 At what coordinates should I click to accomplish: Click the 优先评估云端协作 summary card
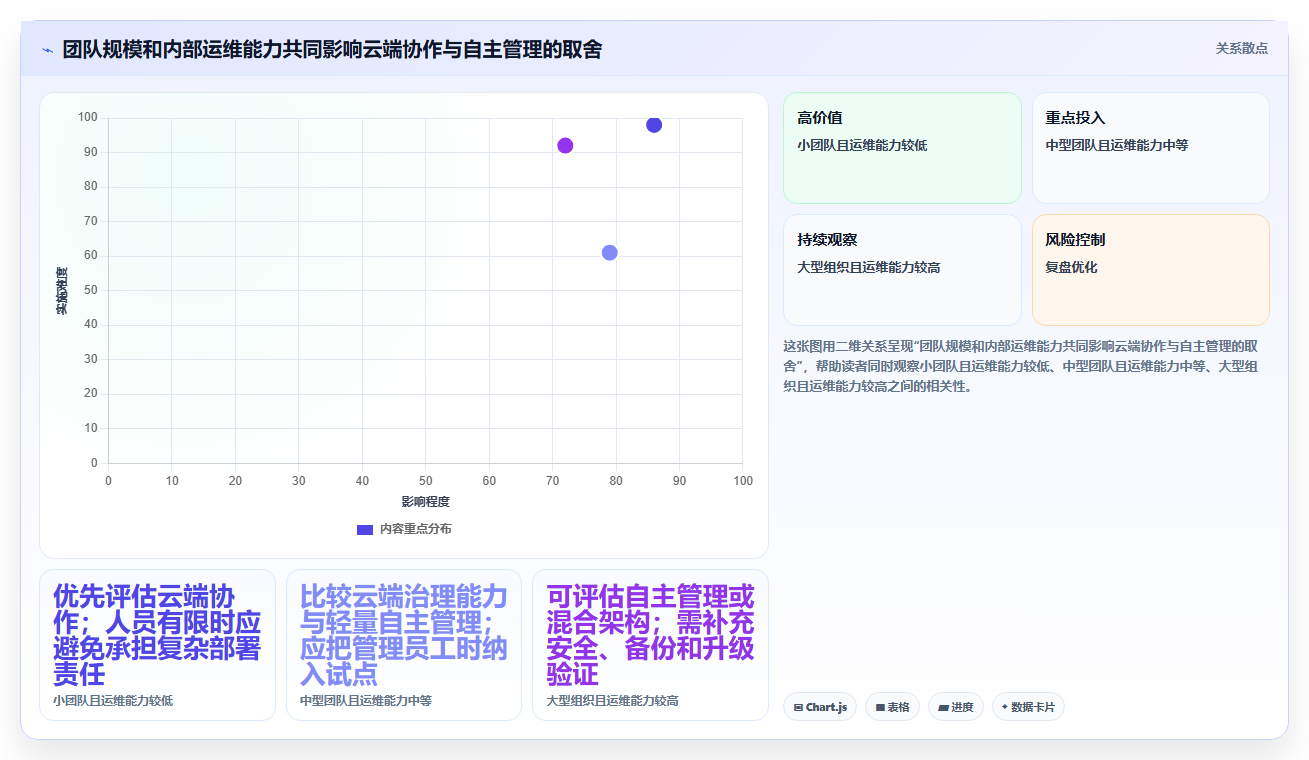tap(157, 645)
